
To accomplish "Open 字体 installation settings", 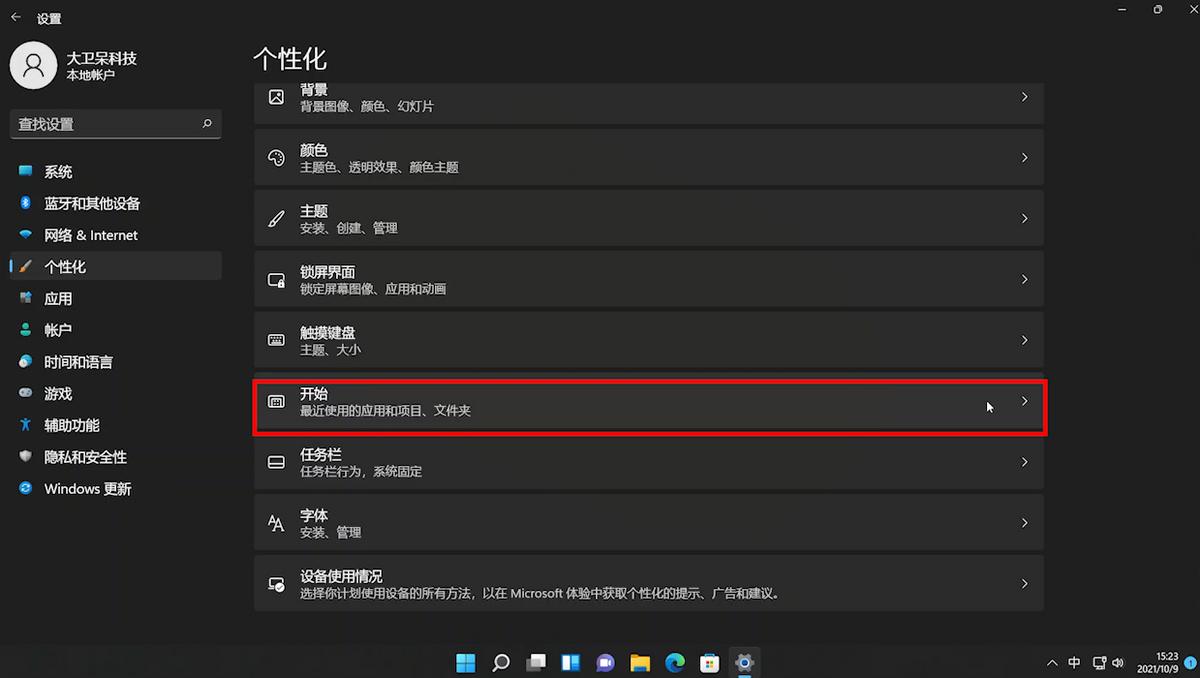I will coord(650,522).
